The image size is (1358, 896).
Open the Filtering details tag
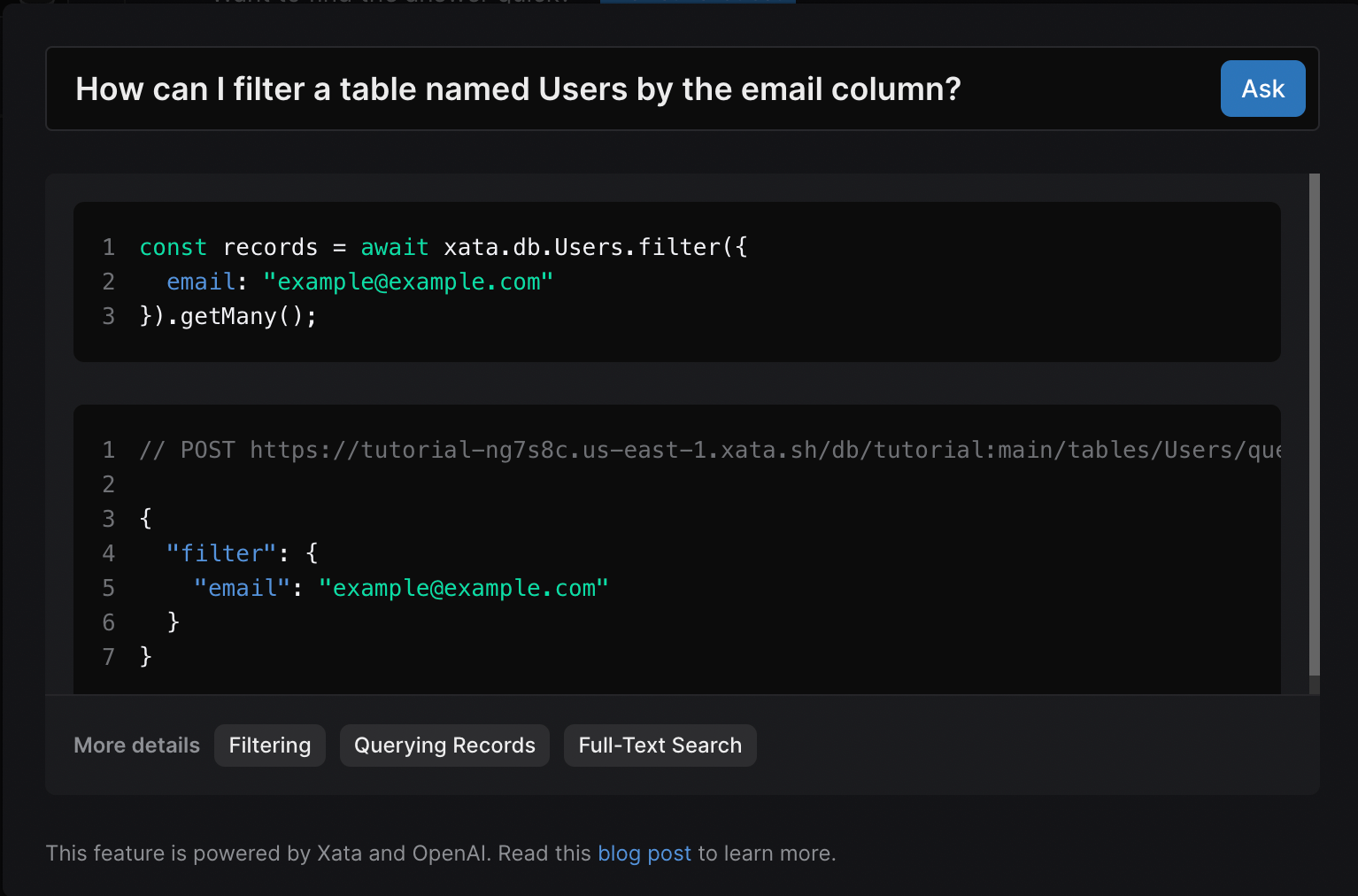tap(270, 745)
